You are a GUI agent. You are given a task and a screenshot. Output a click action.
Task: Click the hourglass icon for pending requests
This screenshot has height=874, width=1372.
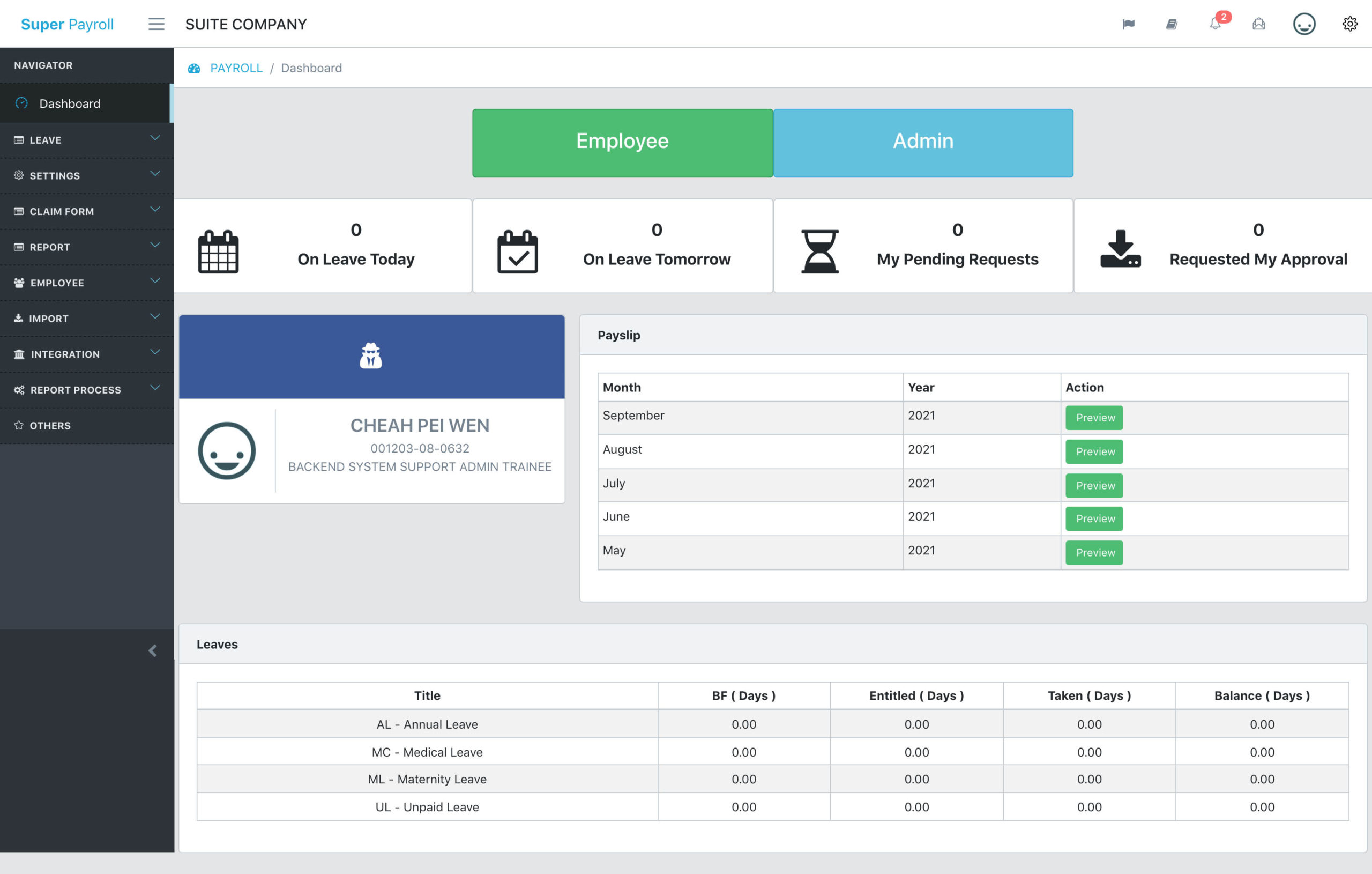[819, 251]
